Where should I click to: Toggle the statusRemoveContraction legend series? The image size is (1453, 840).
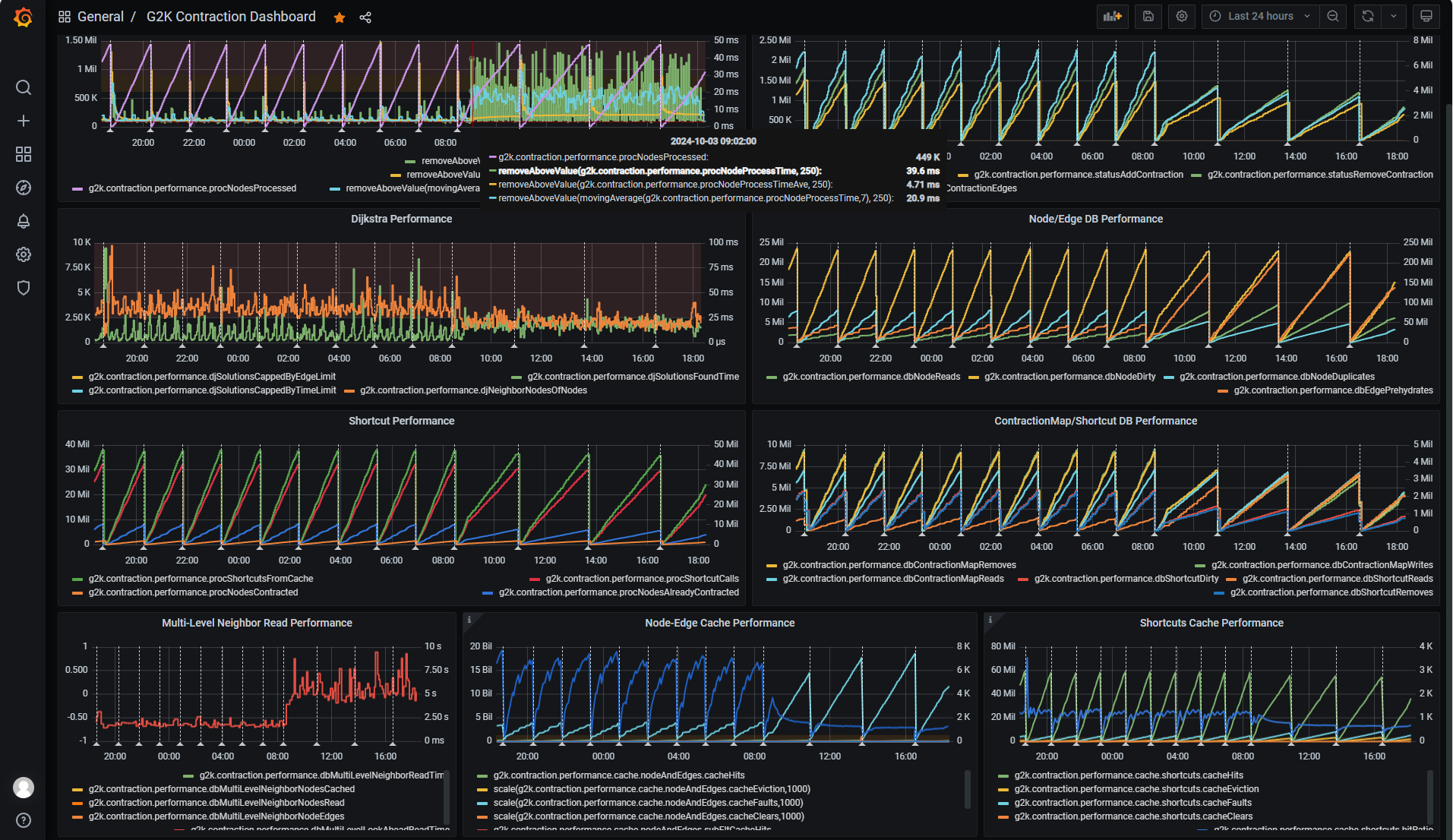click(x=1320, y=175)
